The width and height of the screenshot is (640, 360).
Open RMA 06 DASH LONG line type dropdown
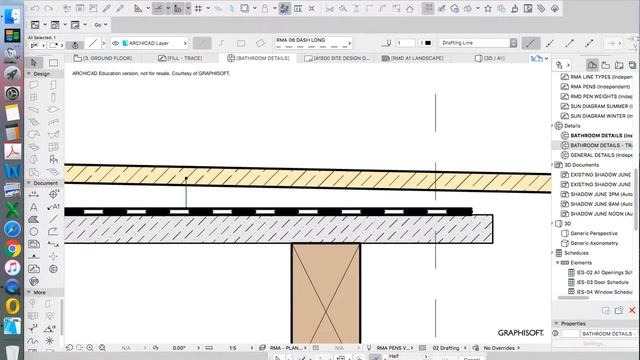313,42
